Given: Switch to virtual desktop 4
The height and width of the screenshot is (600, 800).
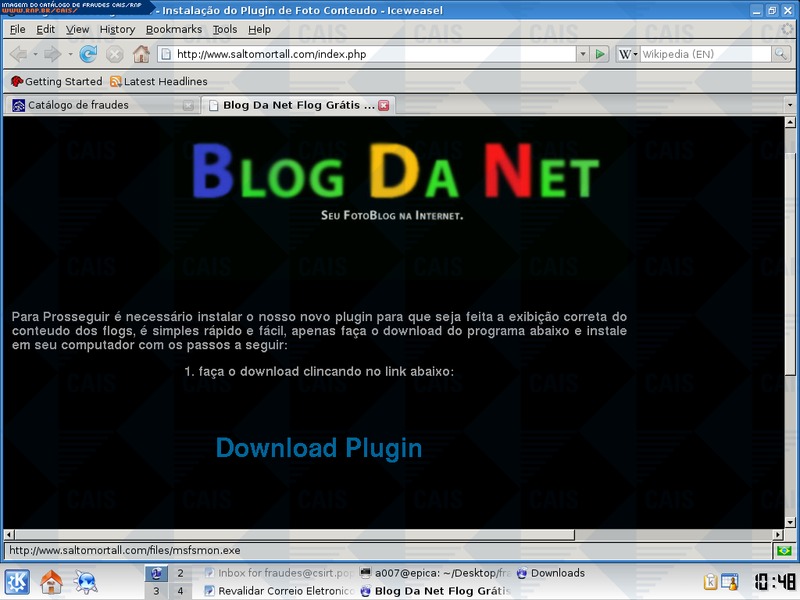Looking at the screenshot, I should [181, 591].
